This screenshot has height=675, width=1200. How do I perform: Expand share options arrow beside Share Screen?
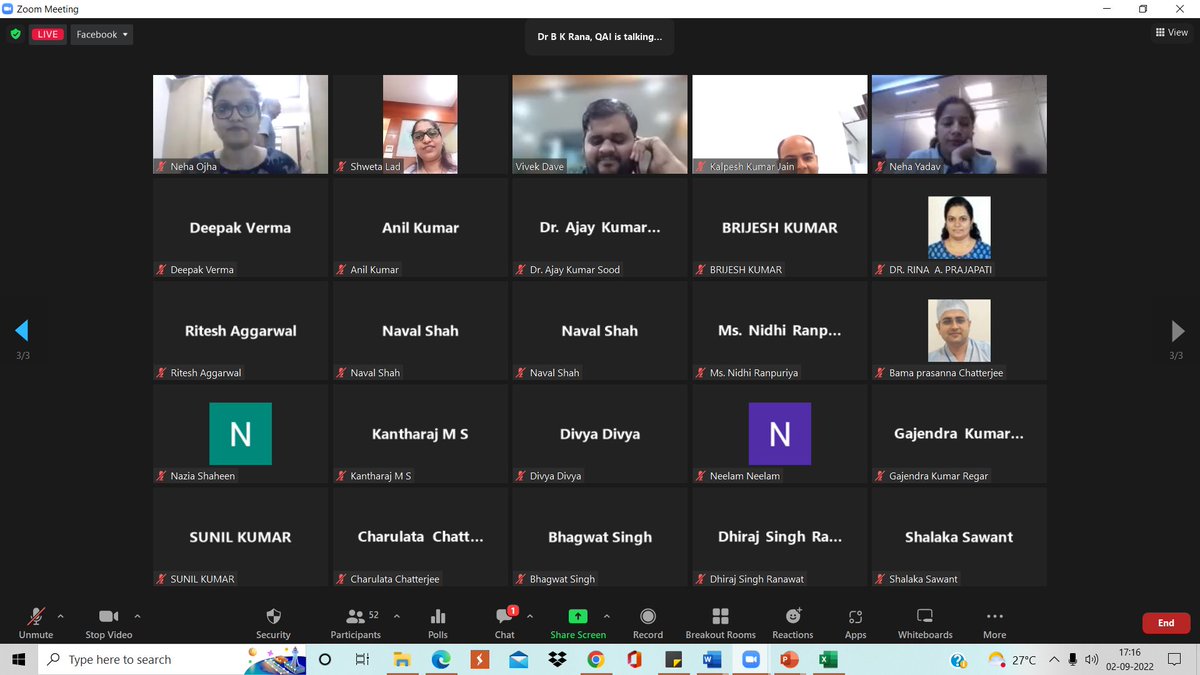607,616
